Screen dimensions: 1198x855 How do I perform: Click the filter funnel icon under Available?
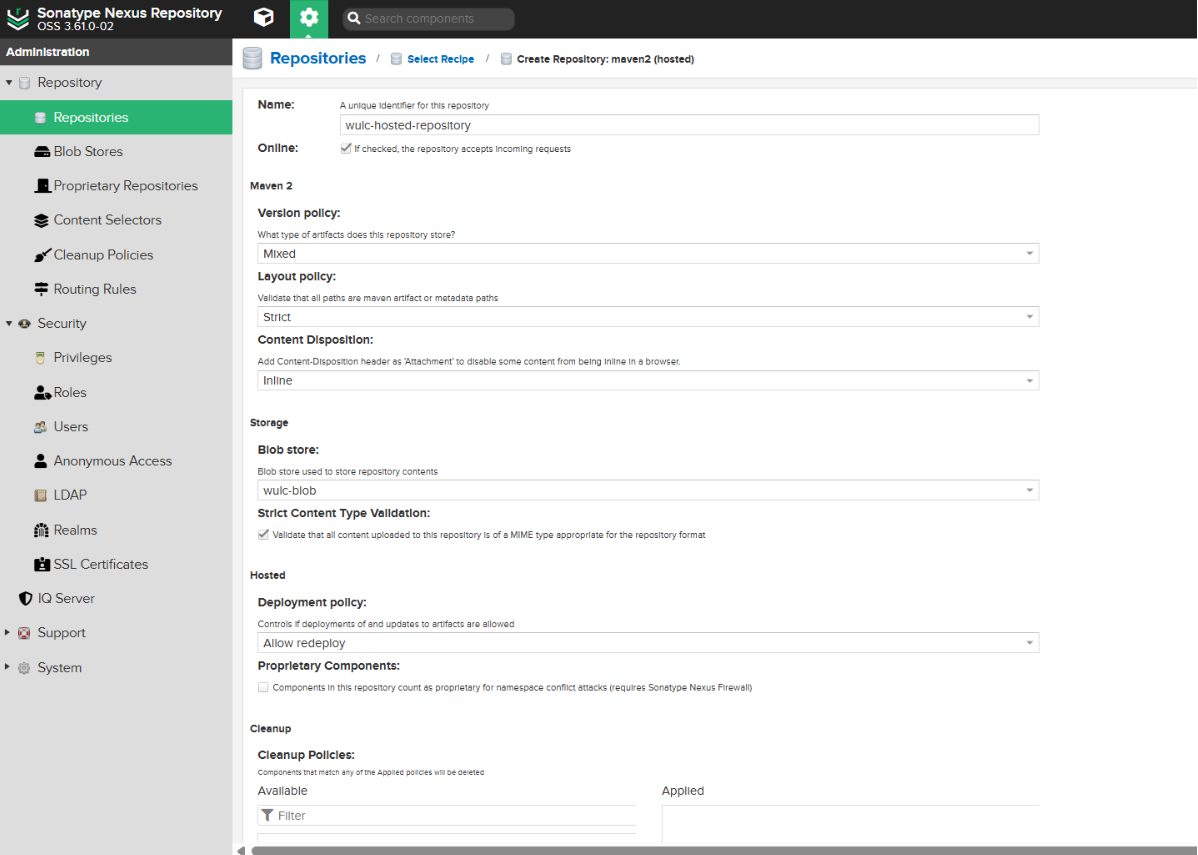[x=267, y=815]
